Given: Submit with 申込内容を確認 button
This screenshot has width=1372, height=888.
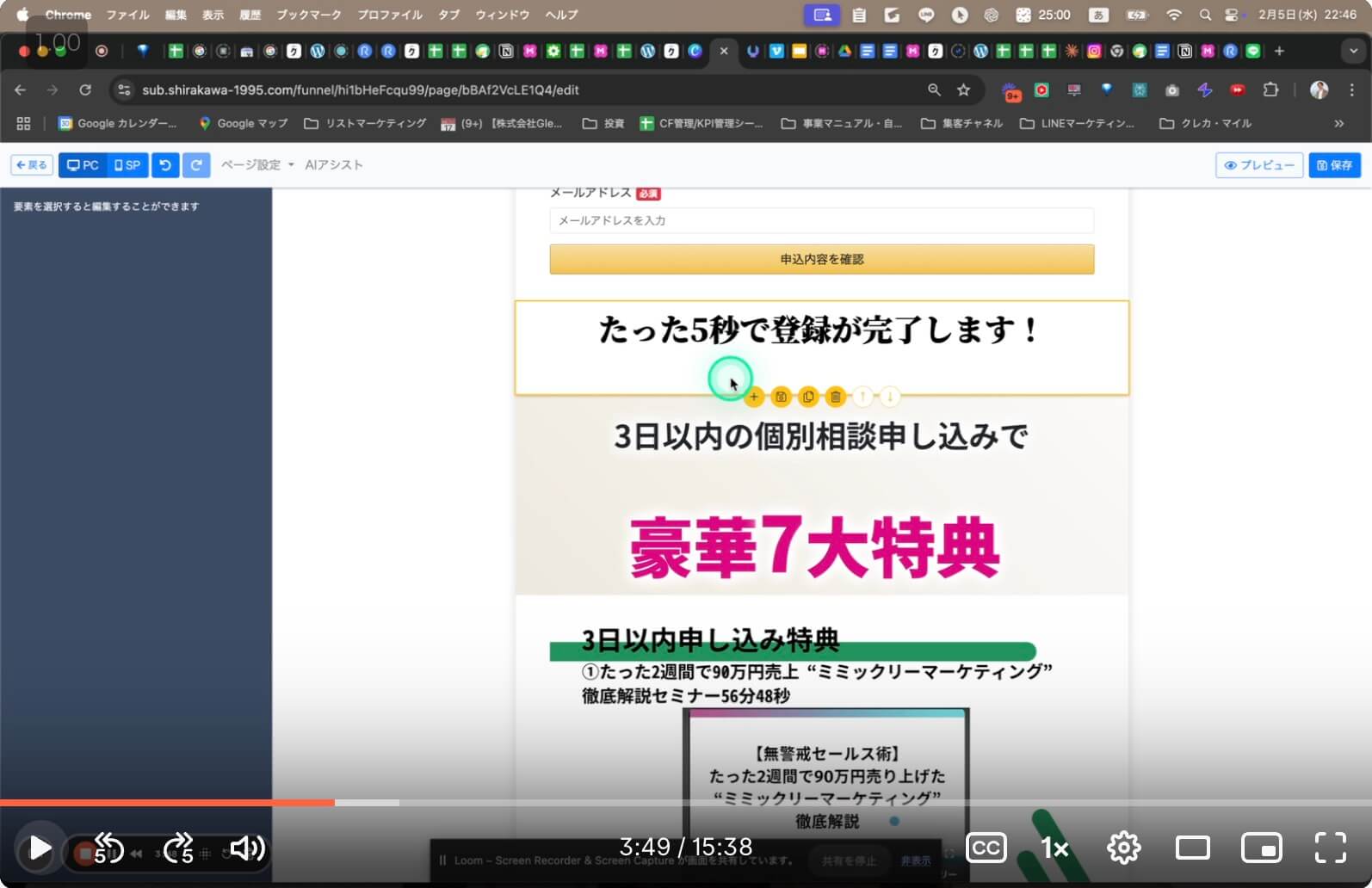Looking at the screenshot, I should click(x=822, y=259).
